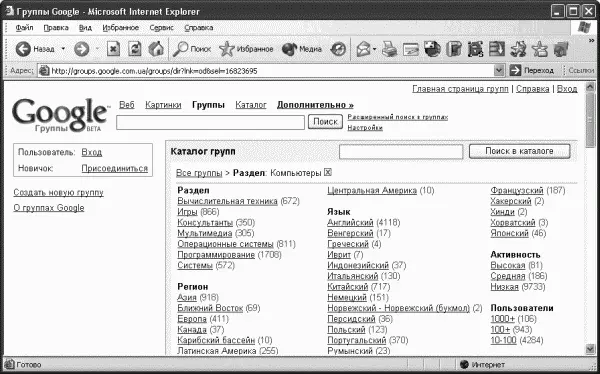The width and height of the screenshot is (600, 374).
Task: Open the Forward history dropdown arrow
Action: (97, 49)
